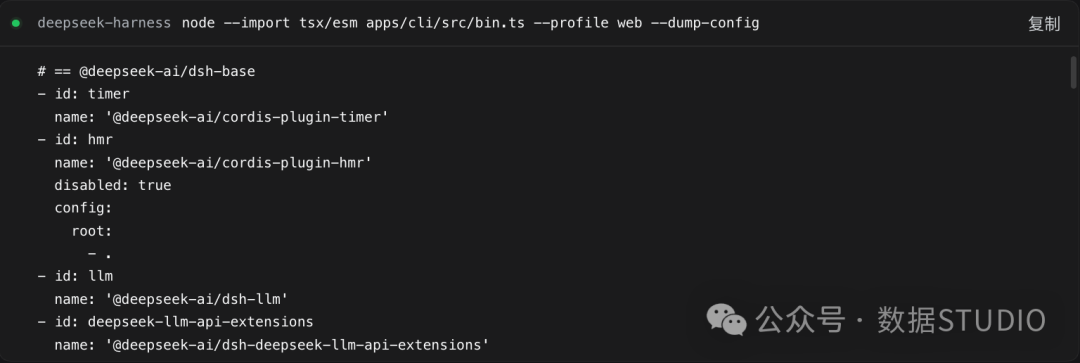
Task: Click the cordis-plugin-timer name line
Action: pyautogui.click(x=222, y=117)
